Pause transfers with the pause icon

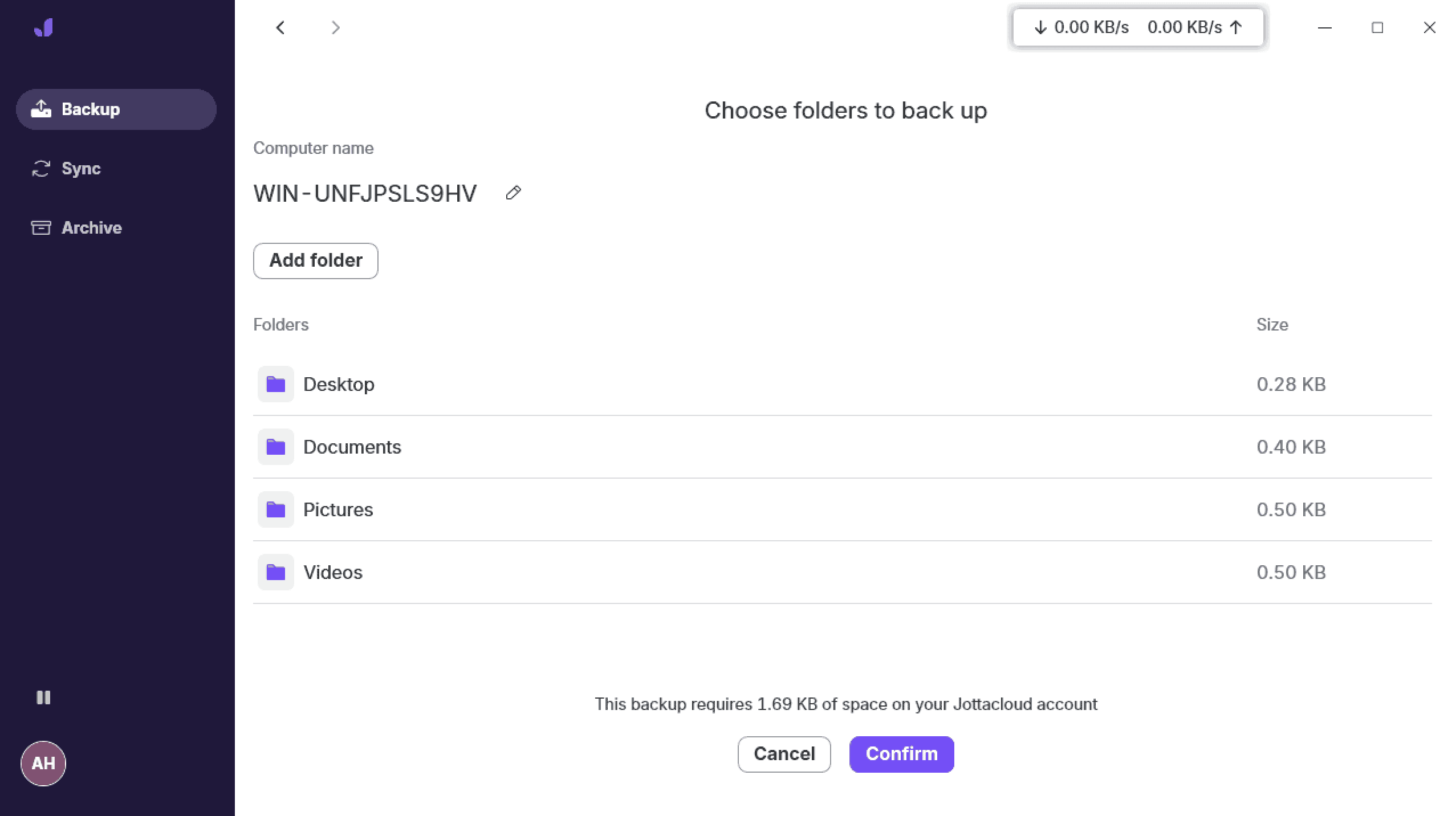(x=43, y=697)
